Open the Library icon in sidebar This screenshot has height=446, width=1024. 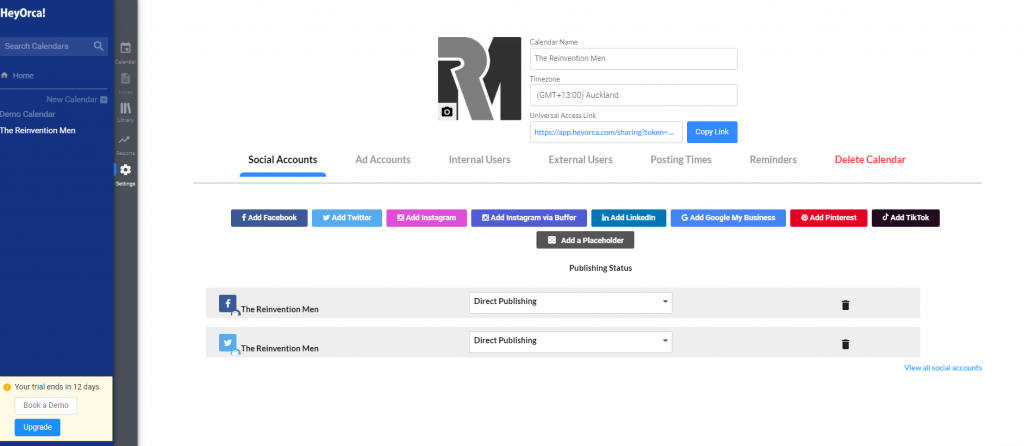click(x=125, y=109)
